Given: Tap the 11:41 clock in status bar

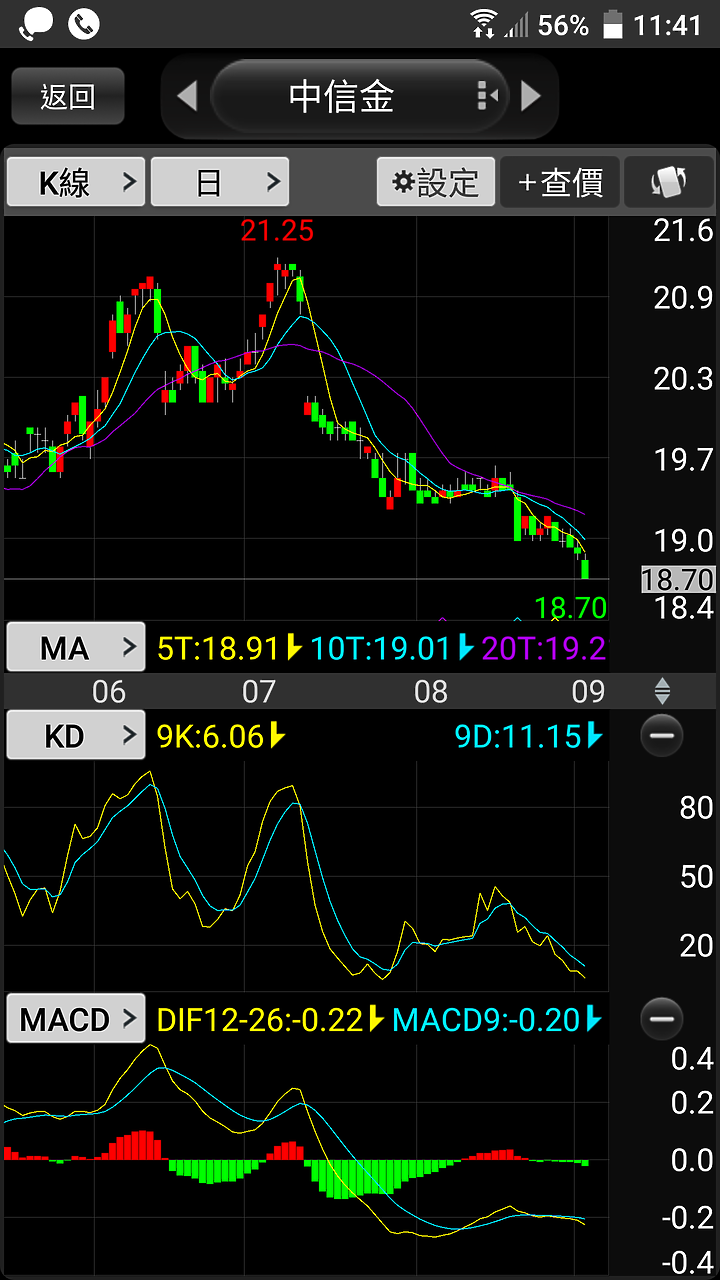Looking at the screenshot, I should pyautogui.click(x=668, y=24).
